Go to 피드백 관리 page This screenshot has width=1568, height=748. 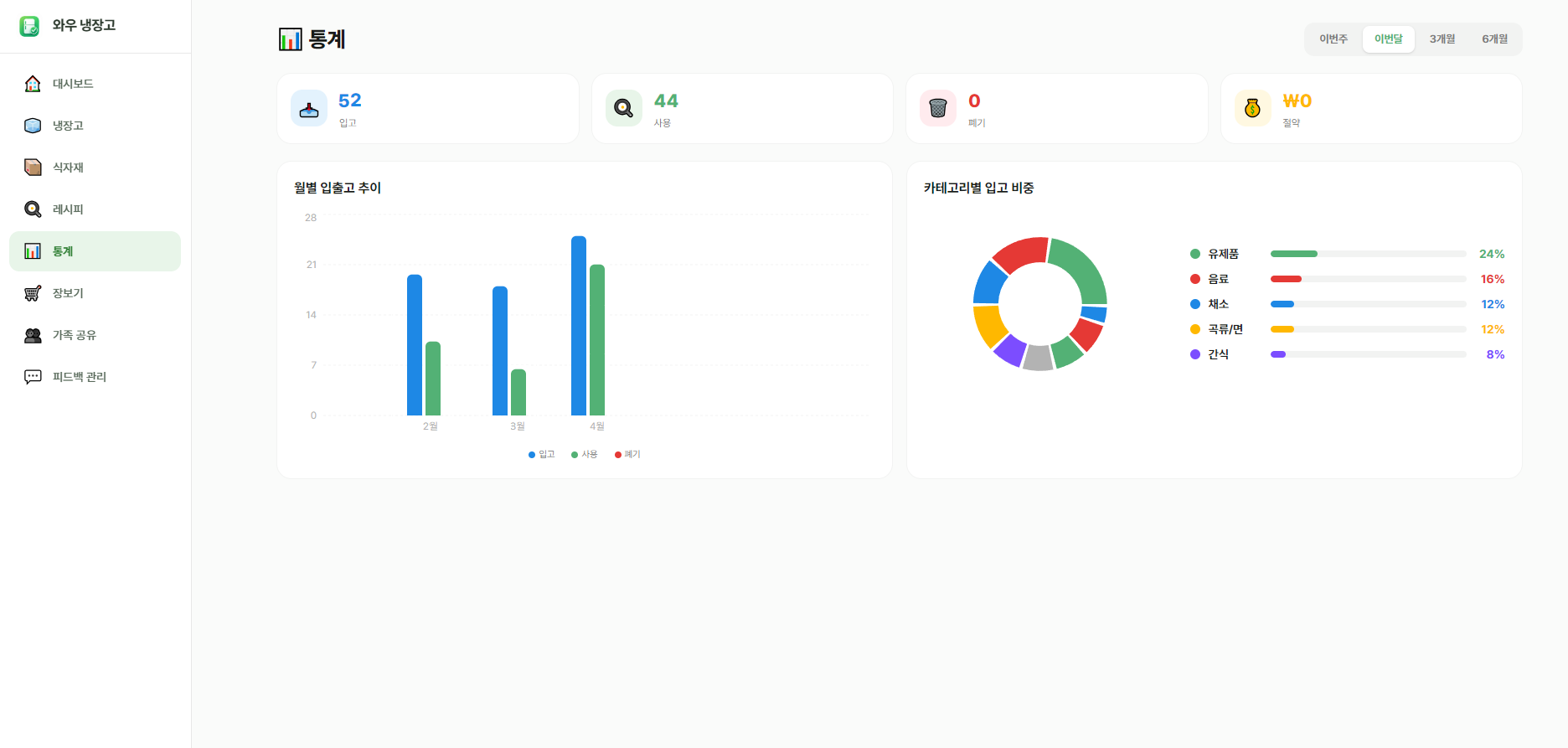tap(95, 377)
